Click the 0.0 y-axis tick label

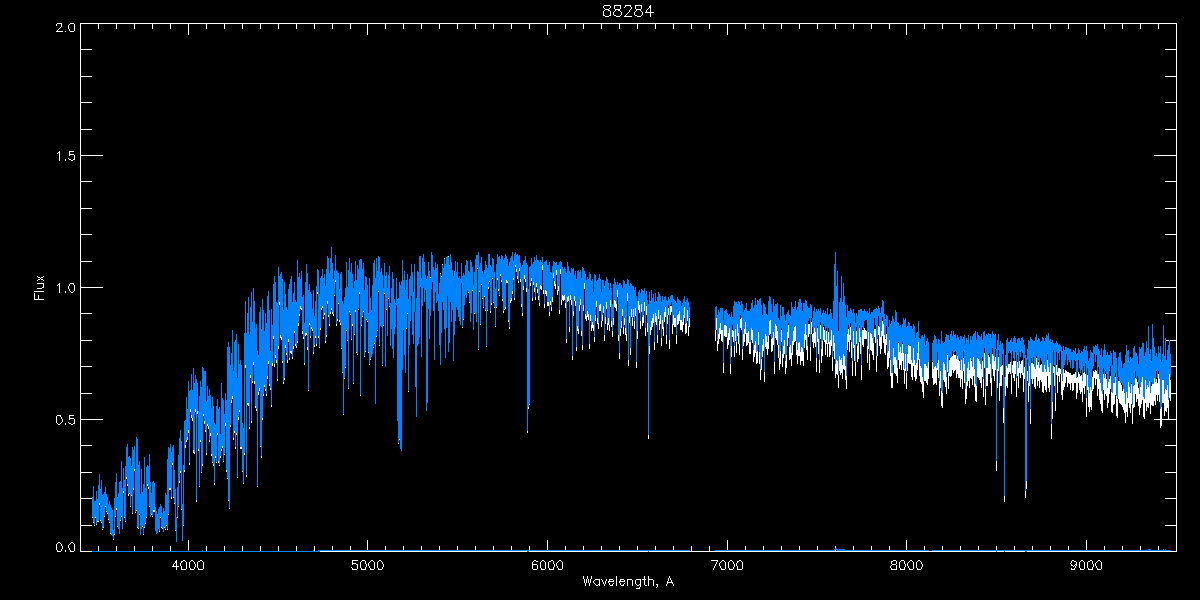(65, 548)
